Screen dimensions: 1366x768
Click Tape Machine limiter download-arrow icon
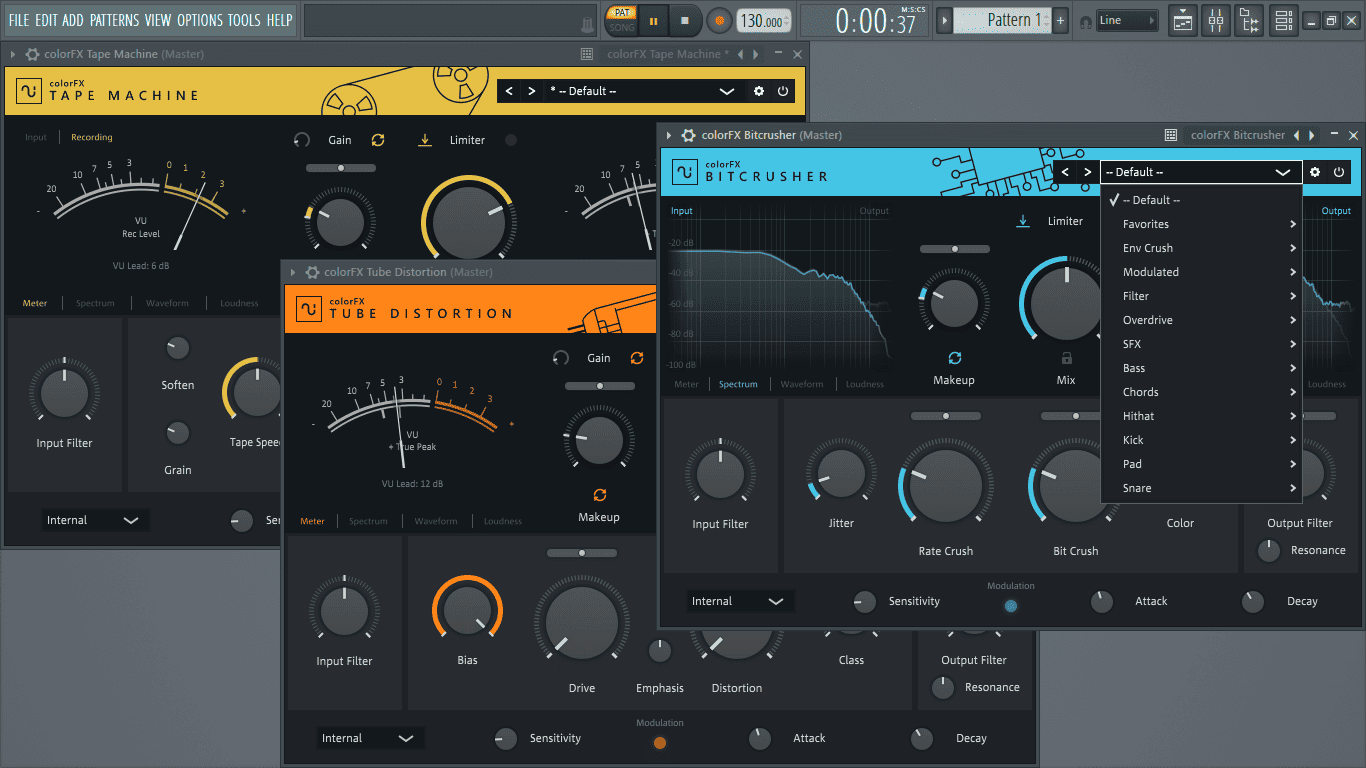[425, 140]
